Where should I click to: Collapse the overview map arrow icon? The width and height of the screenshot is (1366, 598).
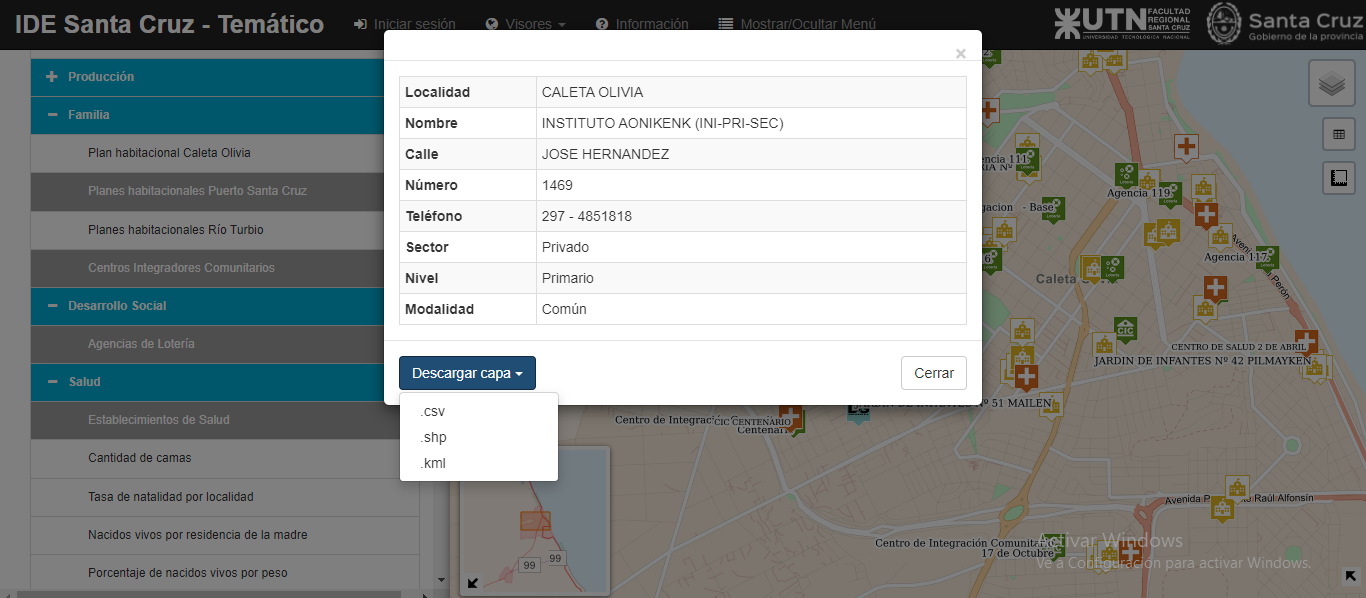473,583
